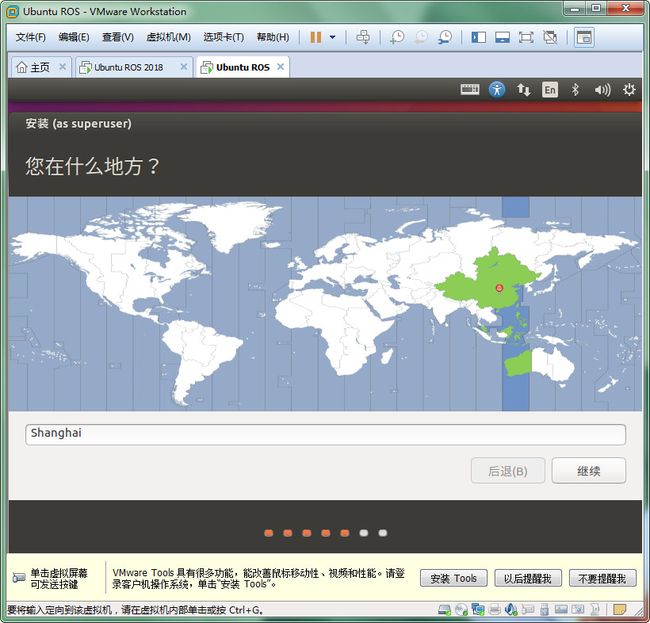This screenshot has height=623, width=650.
Task: Open the sound volume indicator
Action: click(x=602, y=90)
